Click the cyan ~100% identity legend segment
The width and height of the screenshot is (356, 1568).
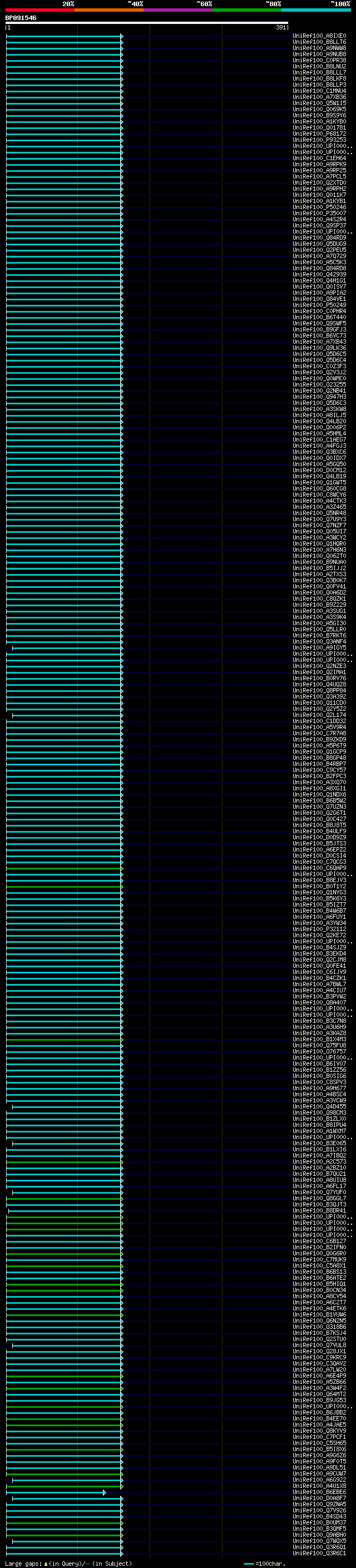[317, 10]
